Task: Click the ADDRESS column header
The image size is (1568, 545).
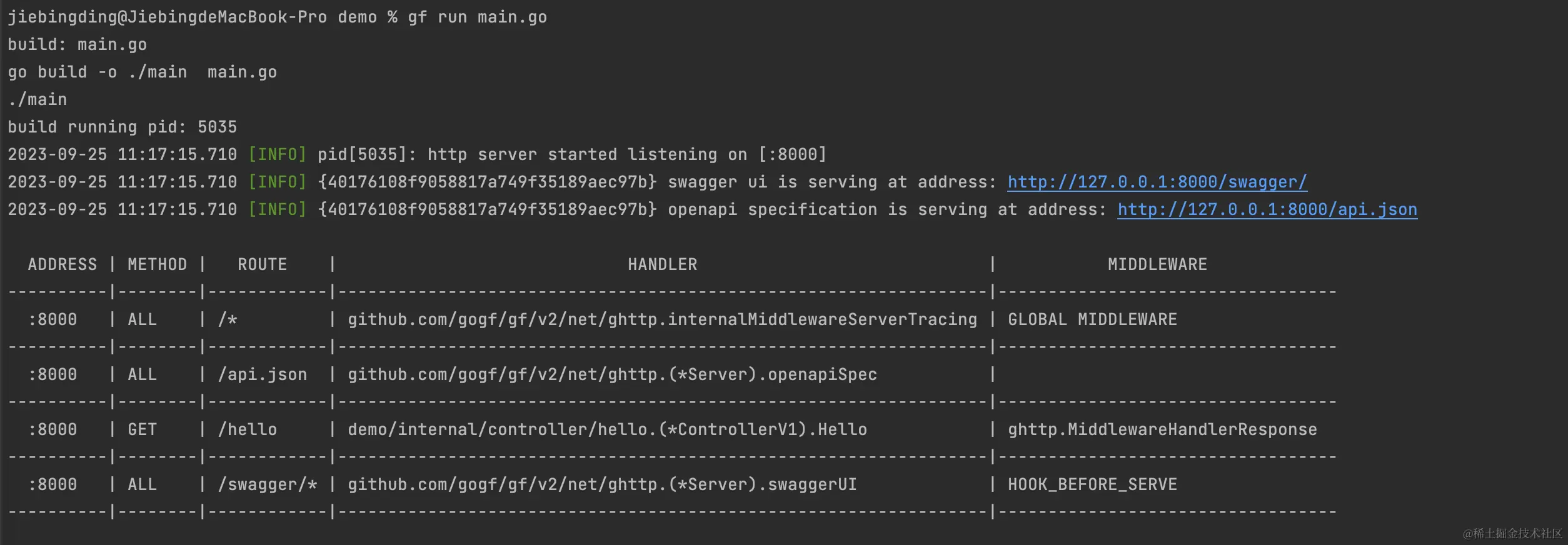Action: (x=63, y=264)
